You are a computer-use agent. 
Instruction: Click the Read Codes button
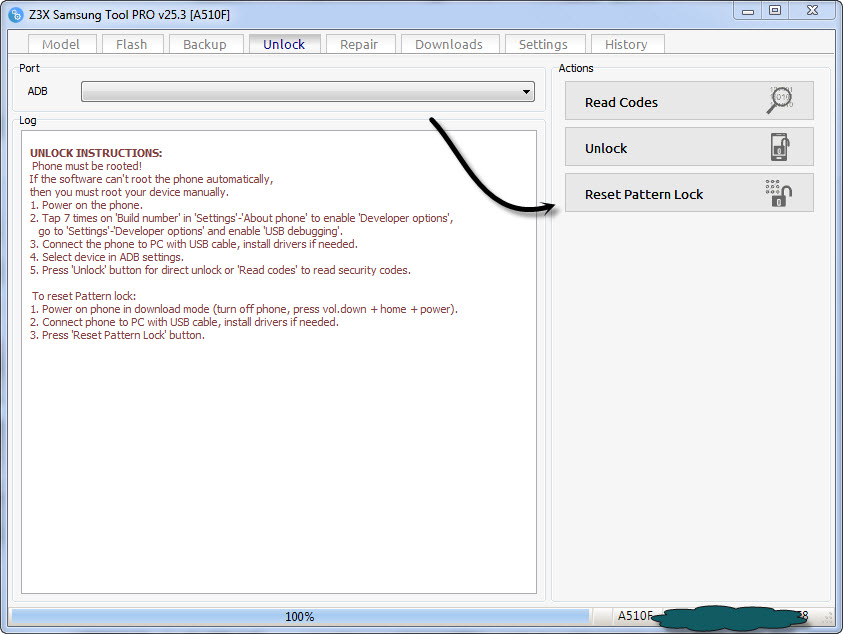[689, 101]
